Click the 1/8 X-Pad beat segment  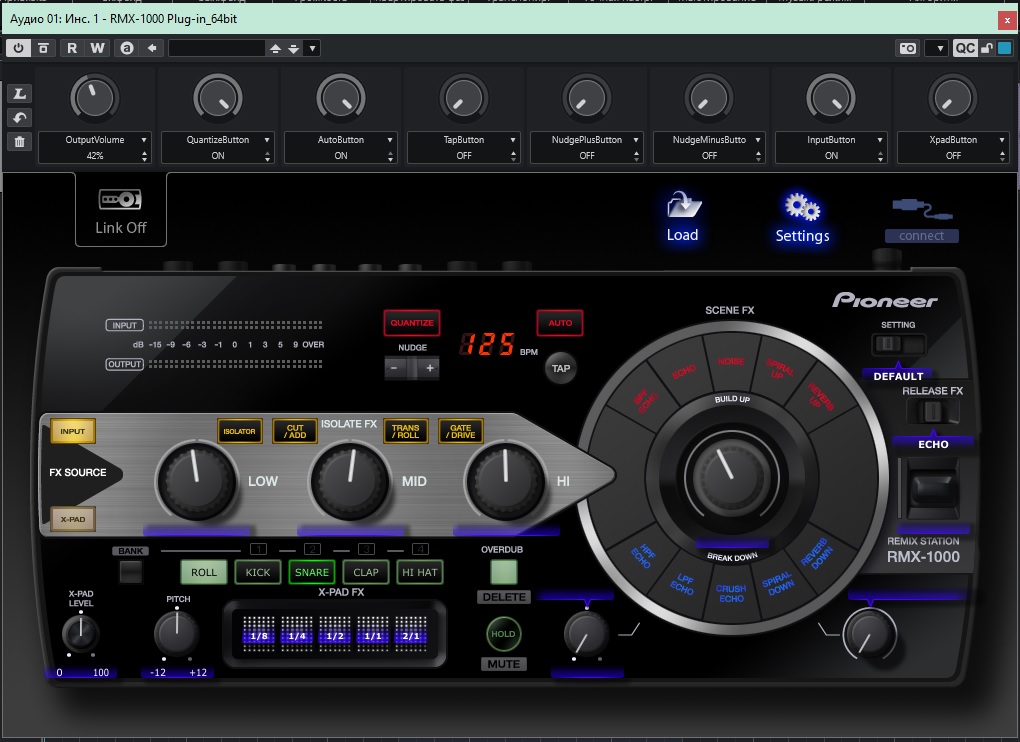coord(259,635)
